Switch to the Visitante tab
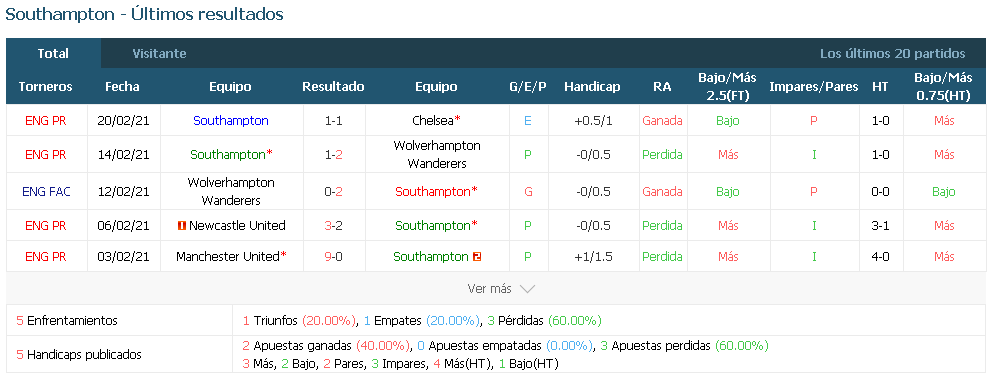This screenshot has height=380, width=992. (159, 54)
